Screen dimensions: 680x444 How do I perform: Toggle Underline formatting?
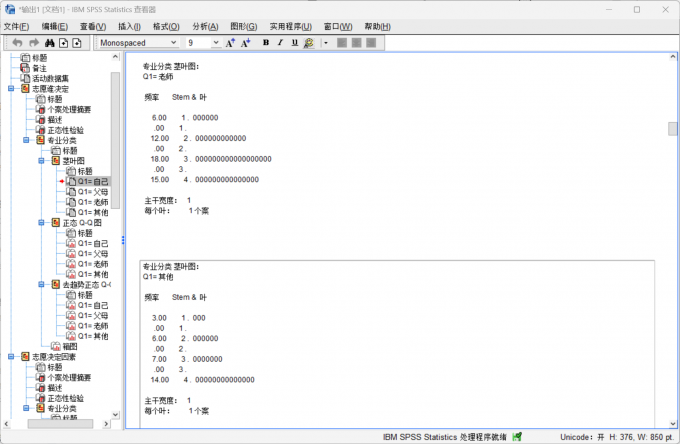pos(295,42)
